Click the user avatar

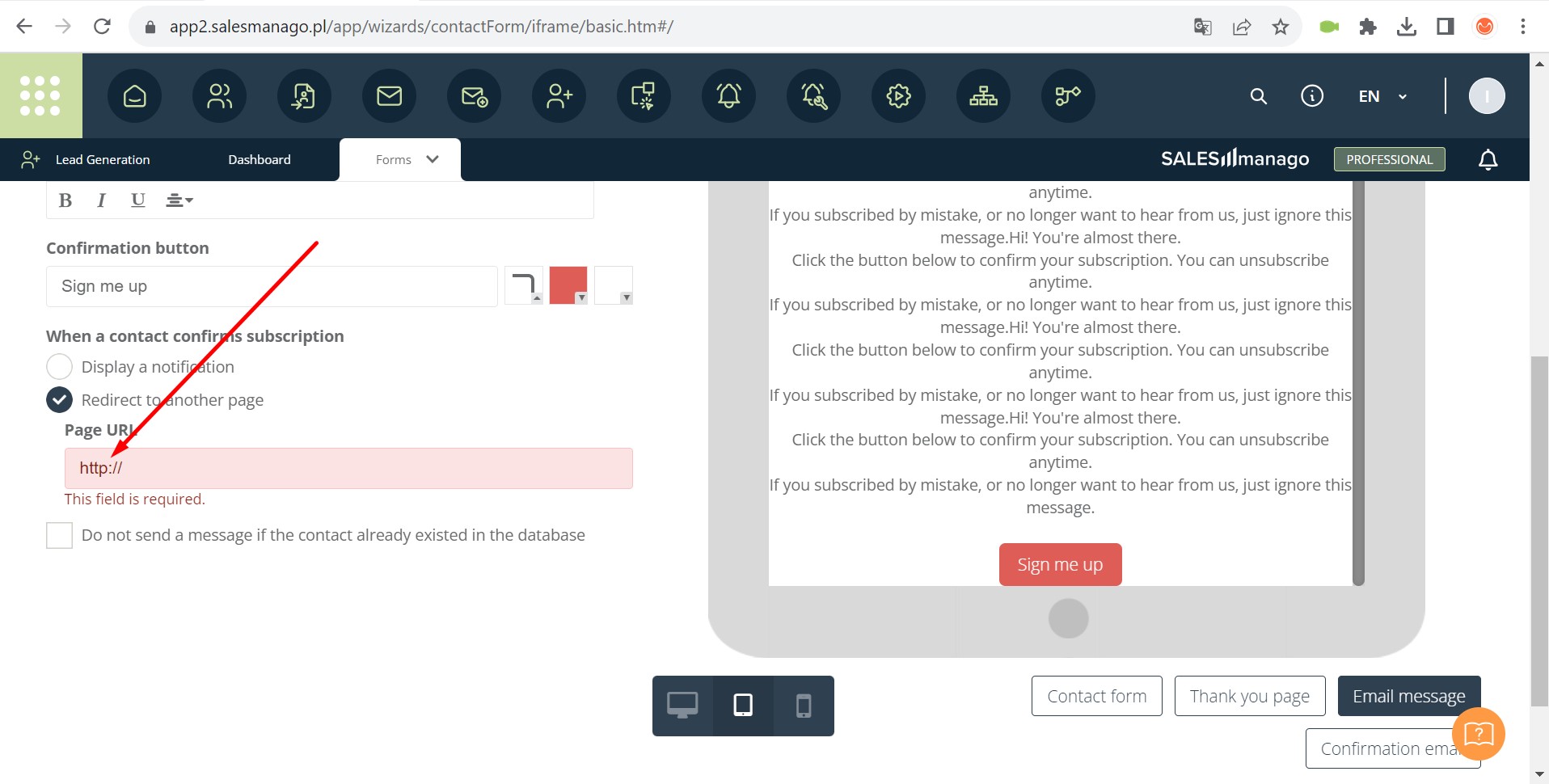1486,96
